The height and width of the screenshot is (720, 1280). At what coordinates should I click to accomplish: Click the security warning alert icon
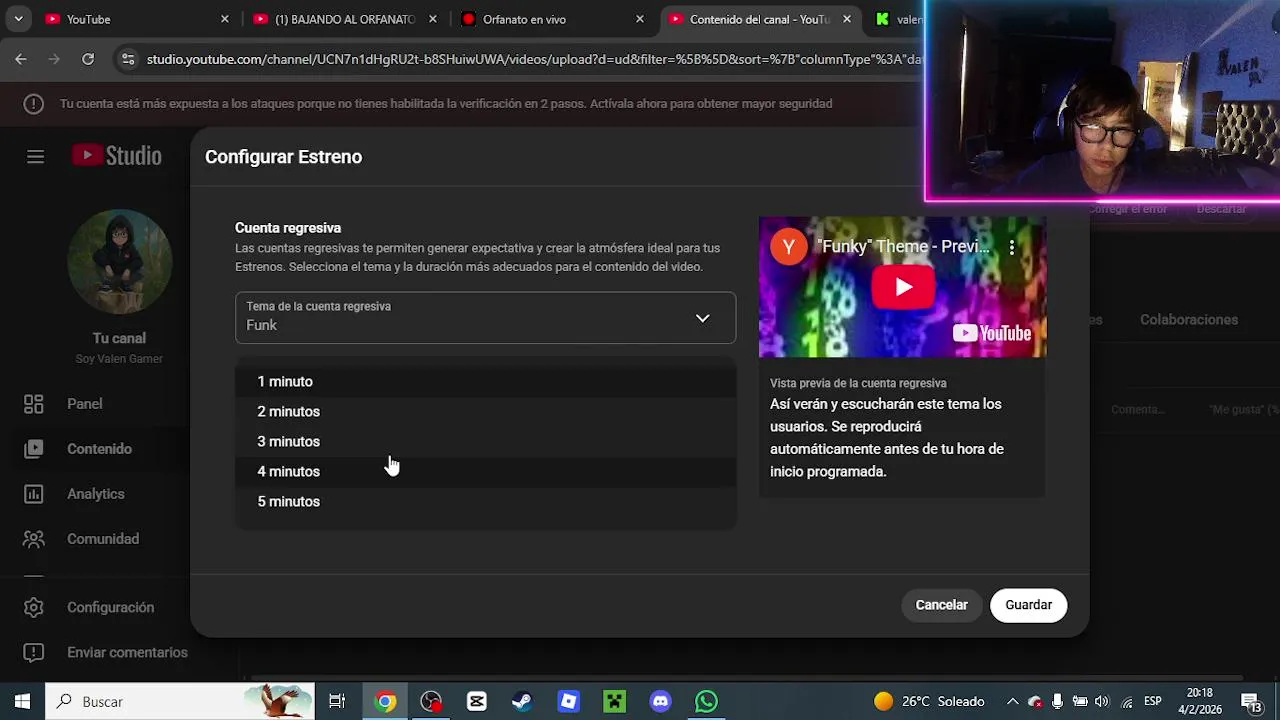(33, 104)
